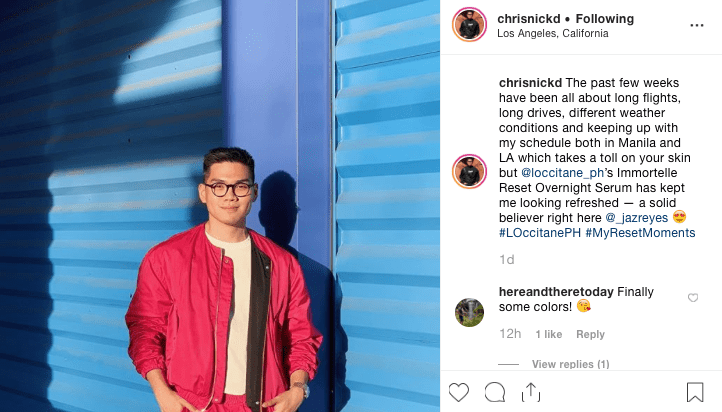
Task: Open chrisnickd avatar beside the caption
Action: [x=469, y=171]
